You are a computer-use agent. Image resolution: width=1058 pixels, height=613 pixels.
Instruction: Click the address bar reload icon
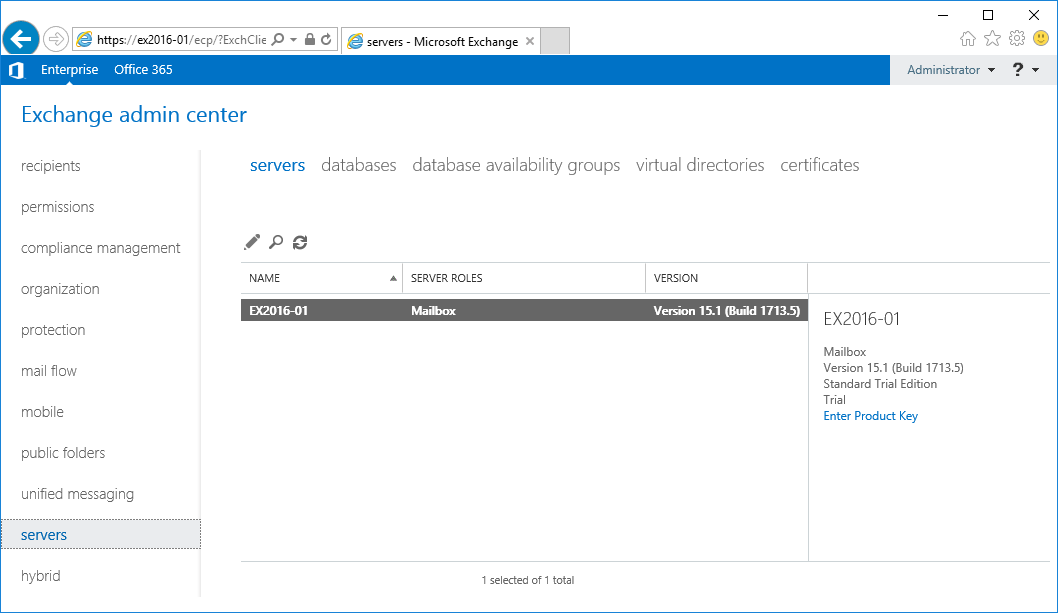[327, 39]
